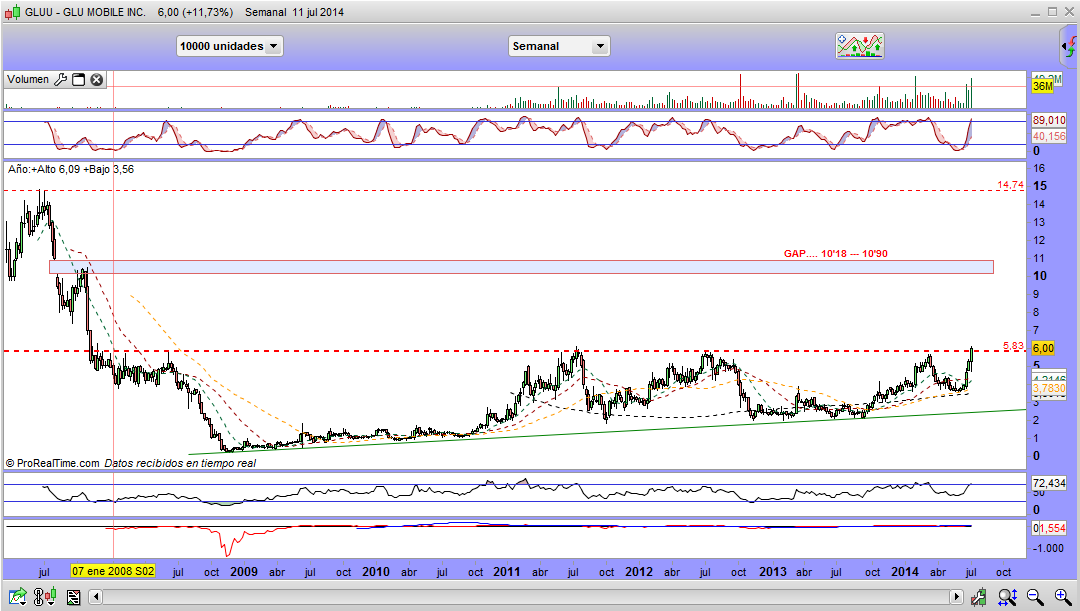The width and height of the screenshot is (1080, 611).
Task: Zoom out with the minus magnifier
Action: click(x=1035, y=597)
